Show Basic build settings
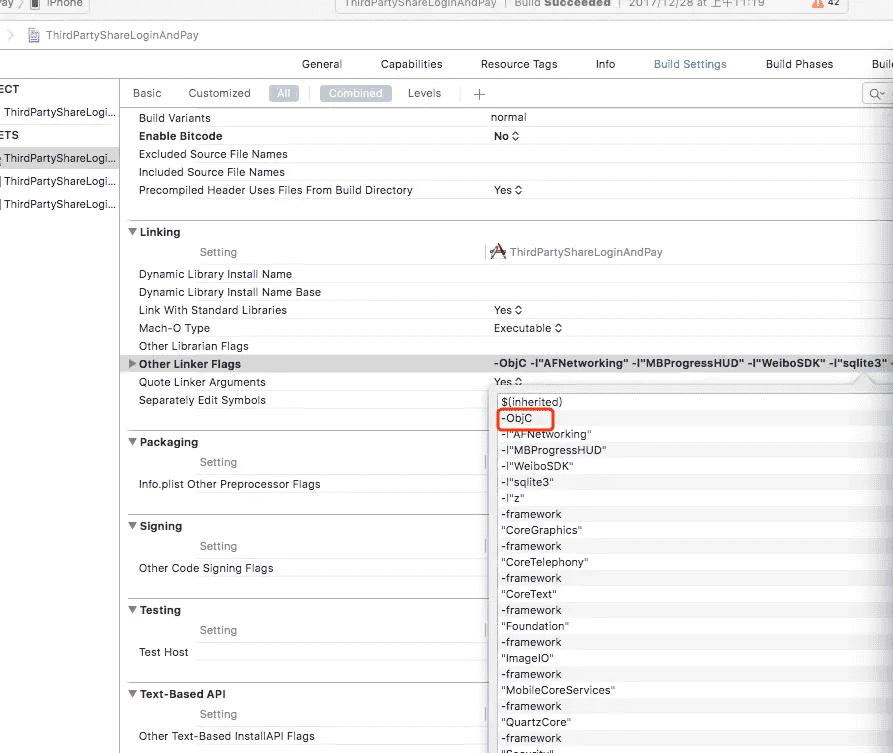The width and height of the screenshot is (893, 753). click(147, 93)
